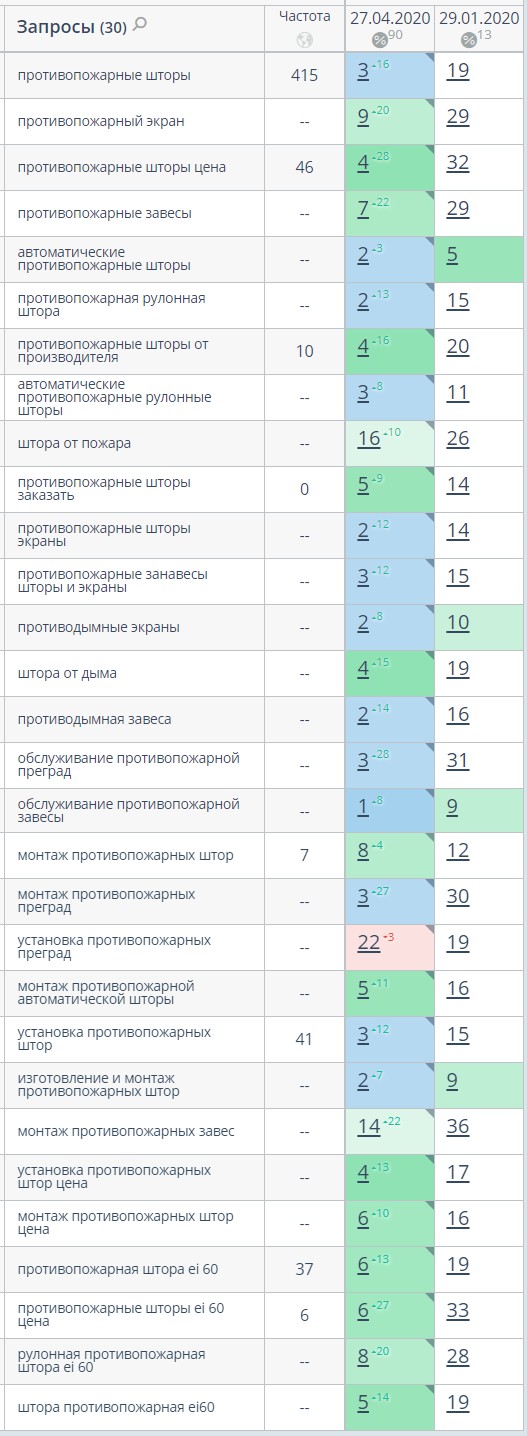Click the Частота column header
This screenshot has width=527, height=1436.
click(x=305, y=17)
